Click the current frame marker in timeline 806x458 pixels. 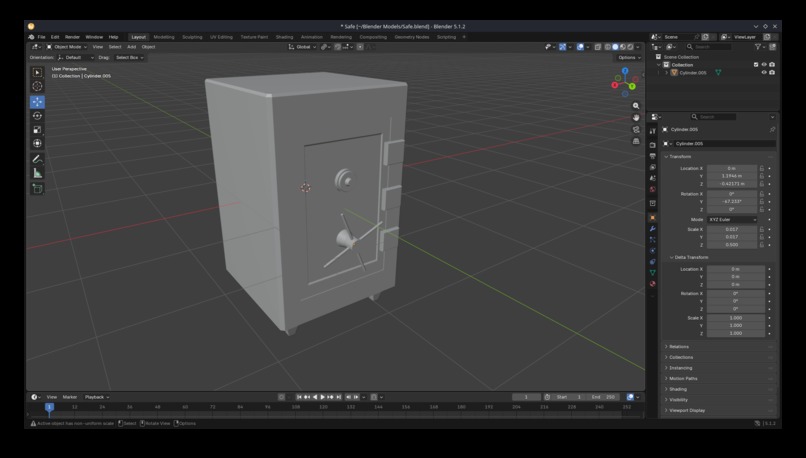click(x=49, y=407)
